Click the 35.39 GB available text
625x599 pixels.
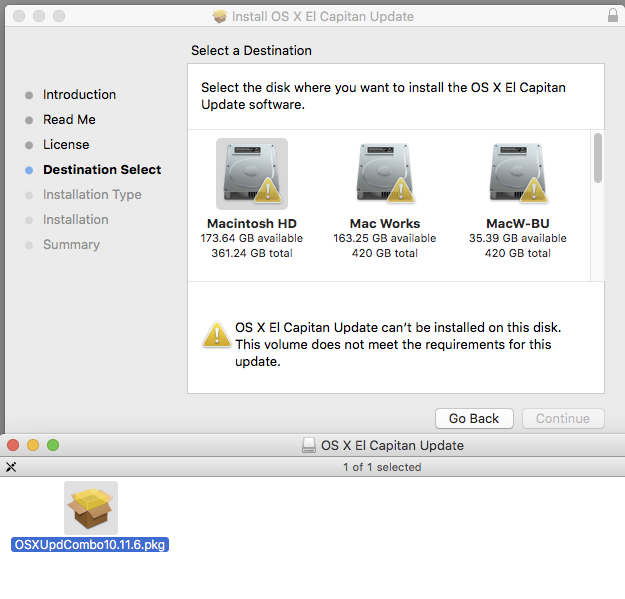tap(518, 238)
